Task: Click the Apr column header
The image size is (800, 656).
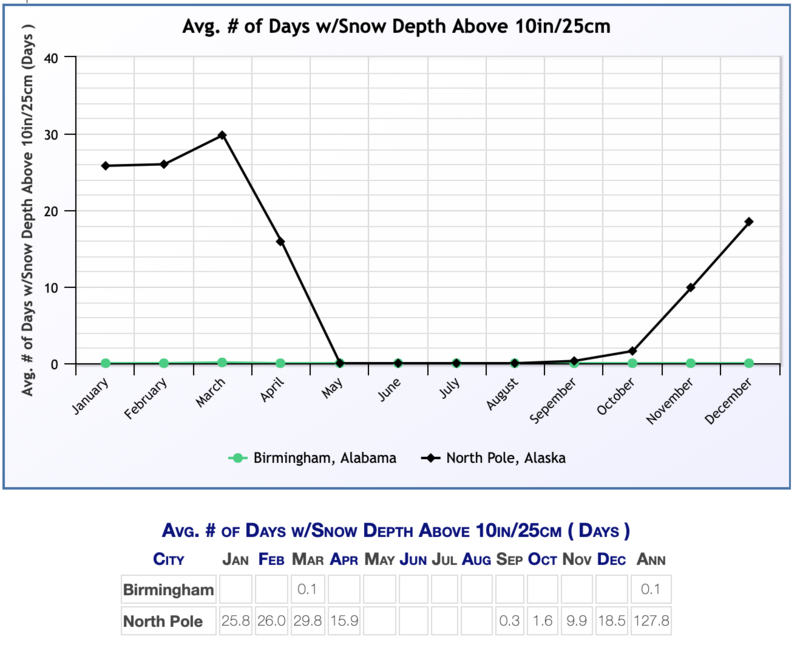Action: pos(344,560)
